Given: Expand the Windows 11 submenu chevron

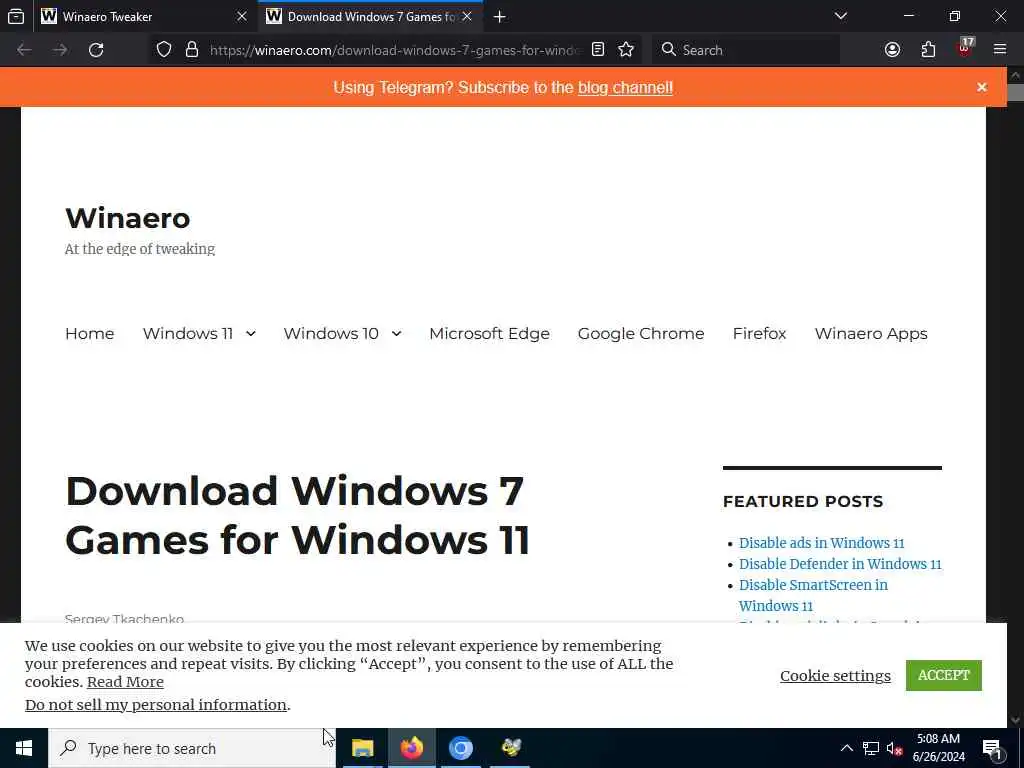Looking at the screenshot, I should 251,334.
